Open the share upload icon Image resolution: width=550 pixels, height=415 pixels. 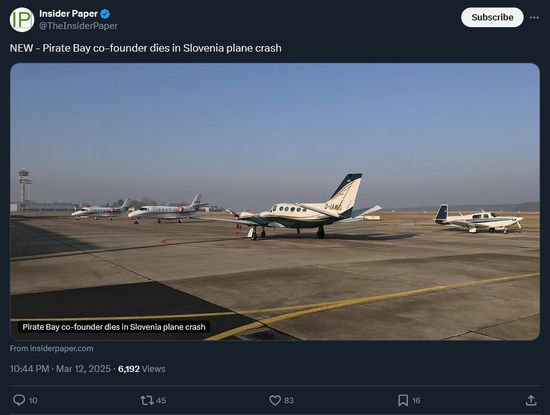coord(531,400)
